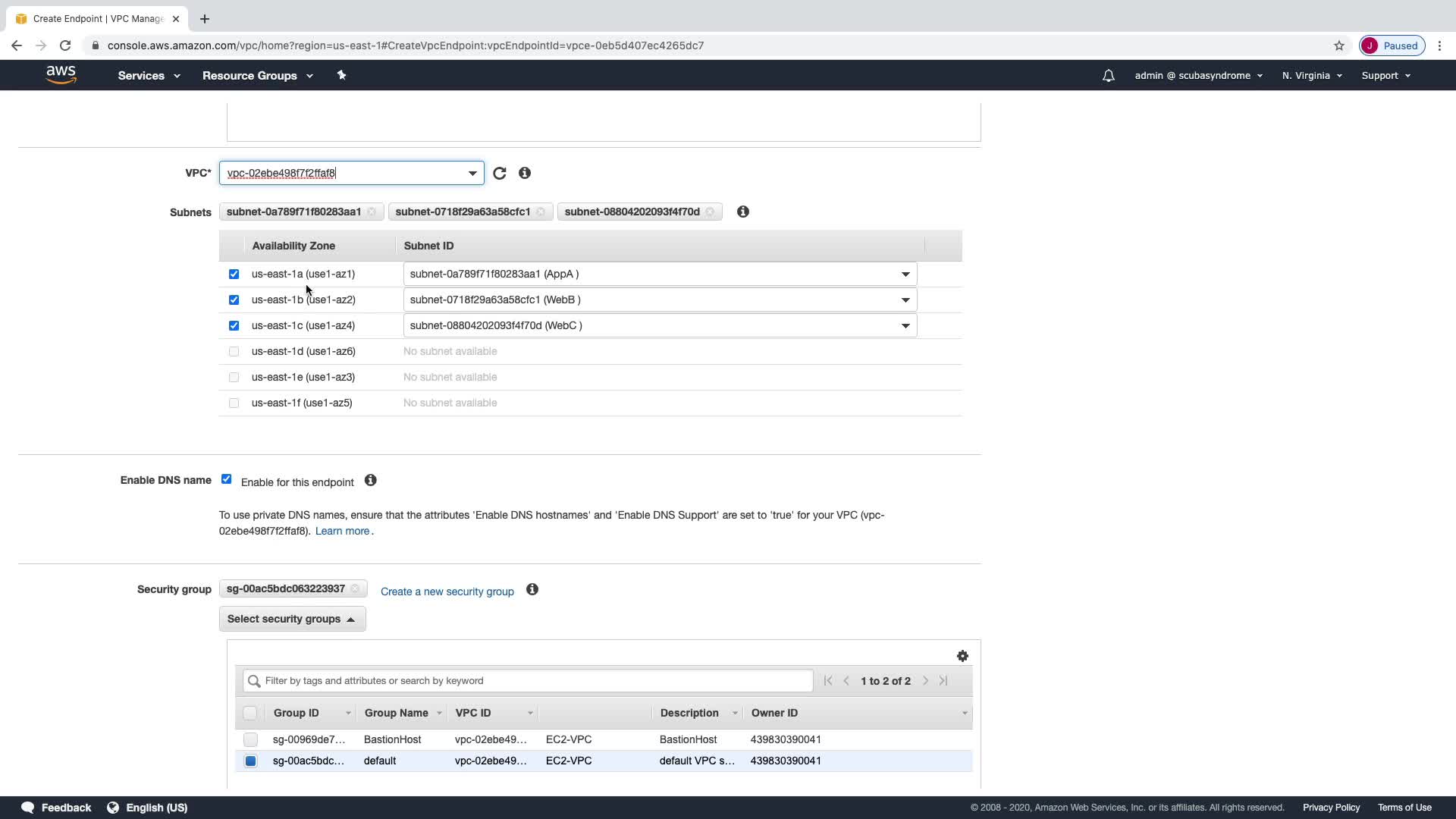
Task: Expand the subnet dropdown for us-east-1b
Action: coord(905,300)
